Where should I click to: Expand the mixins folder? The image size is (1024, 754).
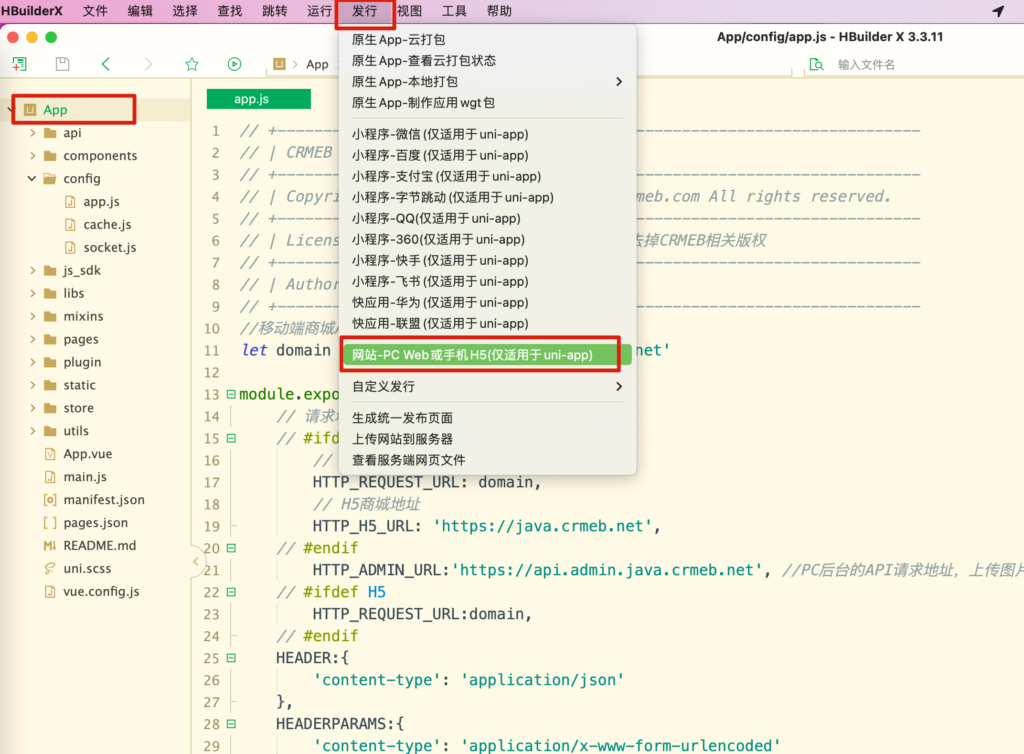coord(33,316)
